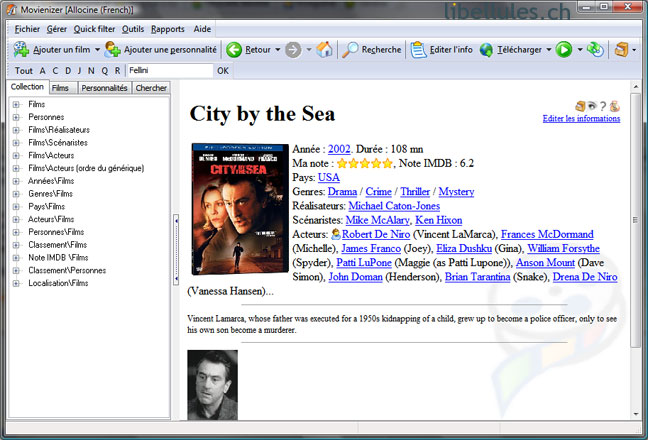The height and width of the screenshot is (440, 648).
Task: Open the USA country link
Action: pyautogui.click(x=329, y=178)
